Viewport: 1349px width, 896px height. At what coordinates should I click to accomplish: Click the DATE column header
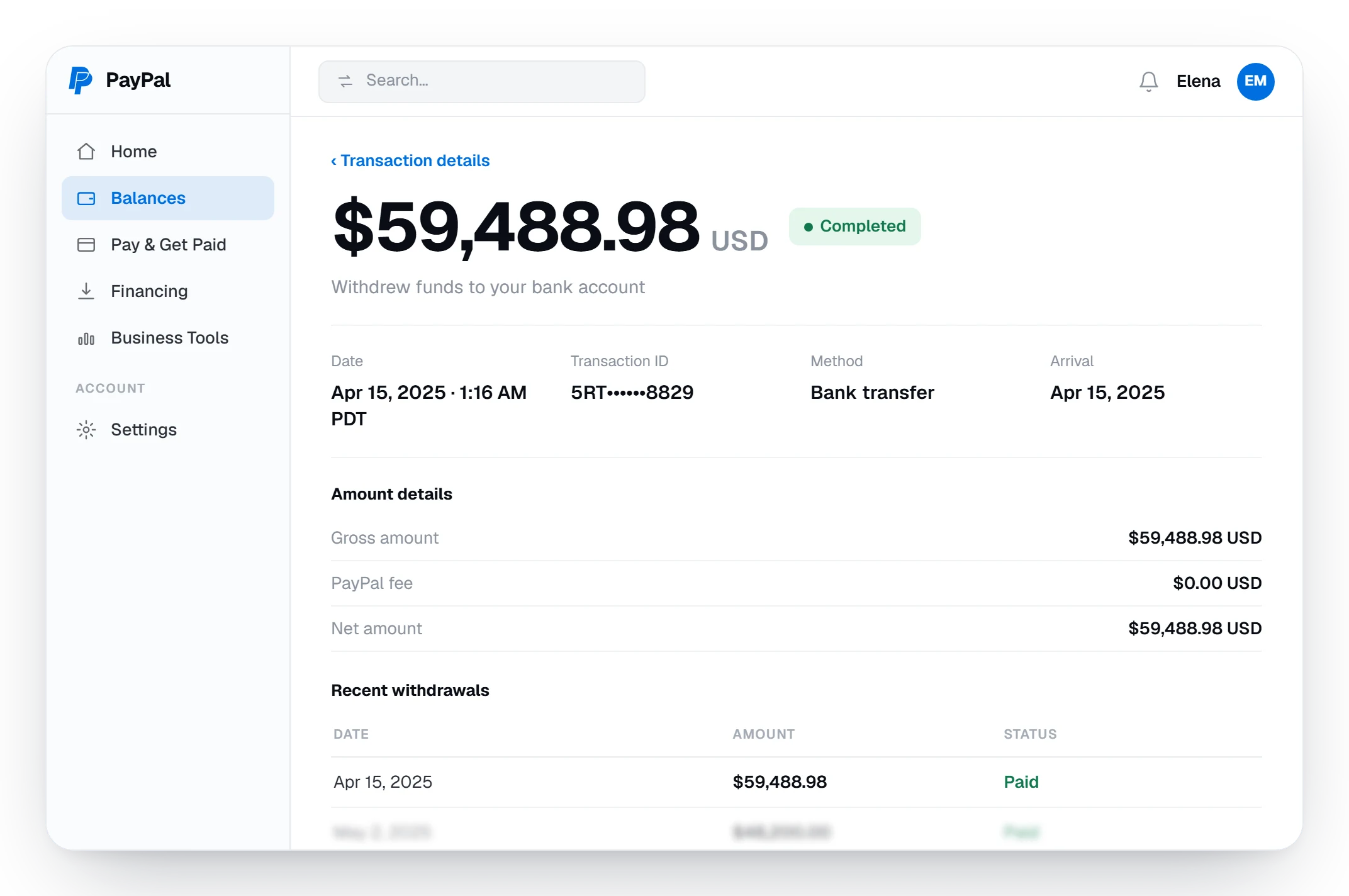351,734
